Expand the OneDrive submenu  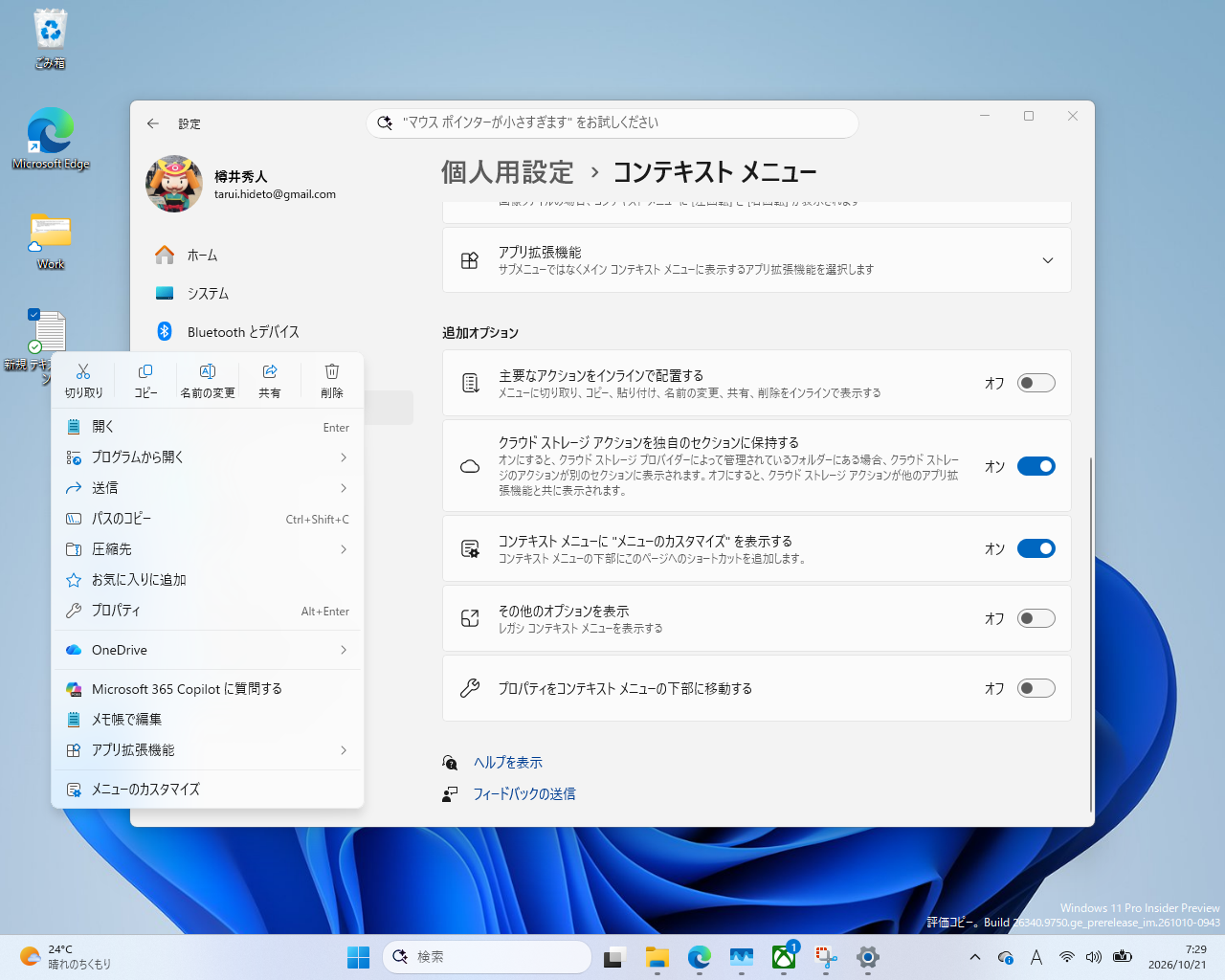(208, 650)
